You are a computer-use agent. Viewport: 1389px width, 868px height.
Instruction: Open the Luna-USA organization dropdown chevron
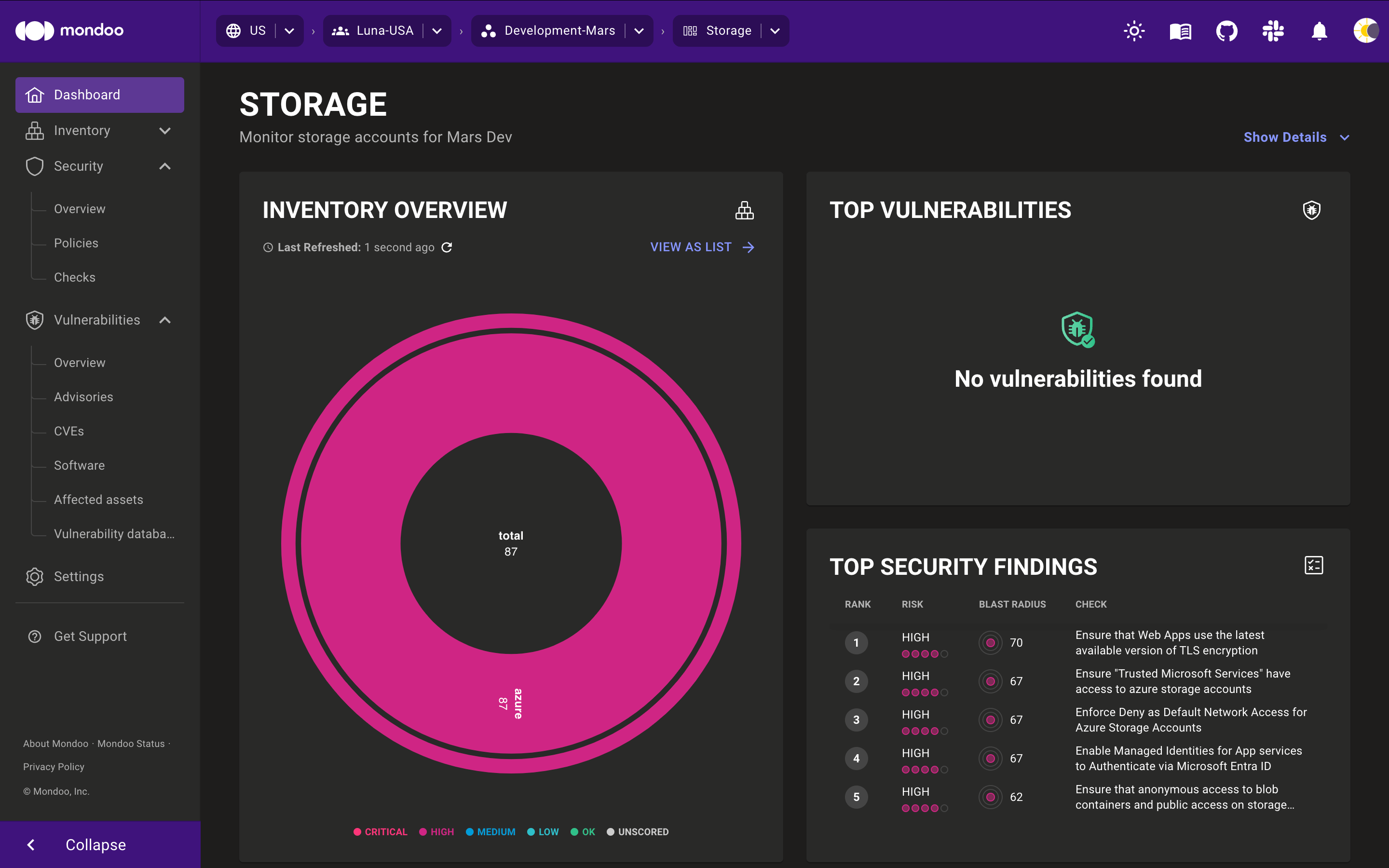click(x=437, y=30)
